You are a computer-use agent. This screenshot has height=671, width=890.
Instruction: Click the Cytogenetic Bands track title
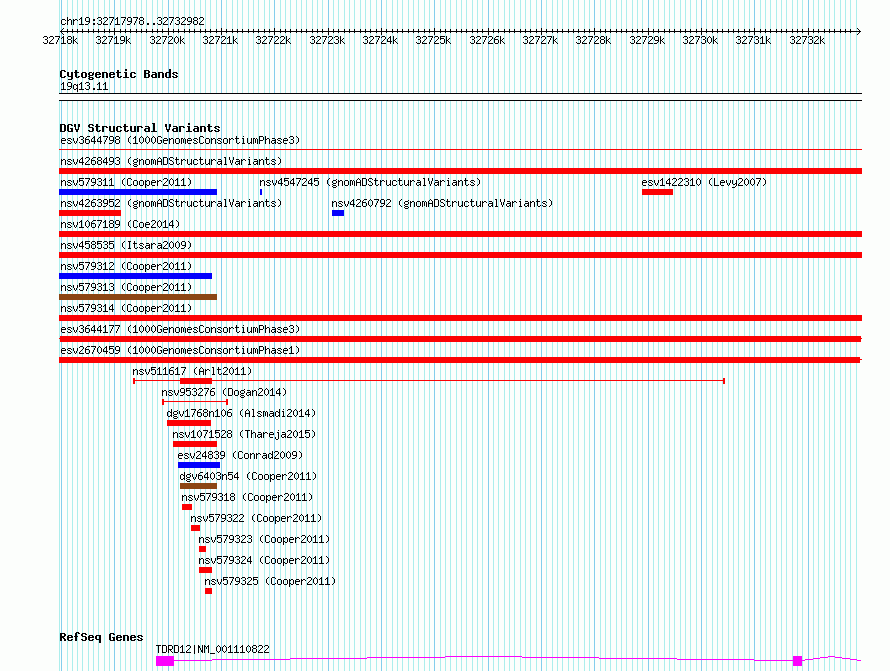point(119,74)
